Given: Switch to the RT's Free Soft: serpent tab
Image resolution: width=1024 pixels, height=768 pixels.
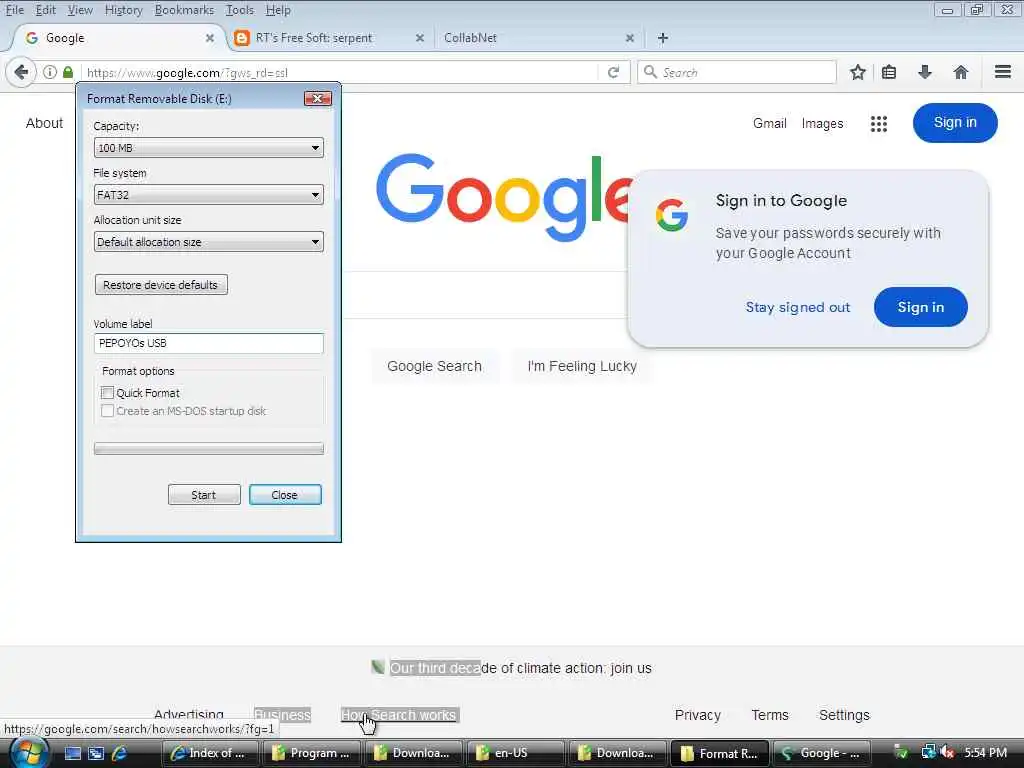Looking at the screenshot, I should (330, 38).
